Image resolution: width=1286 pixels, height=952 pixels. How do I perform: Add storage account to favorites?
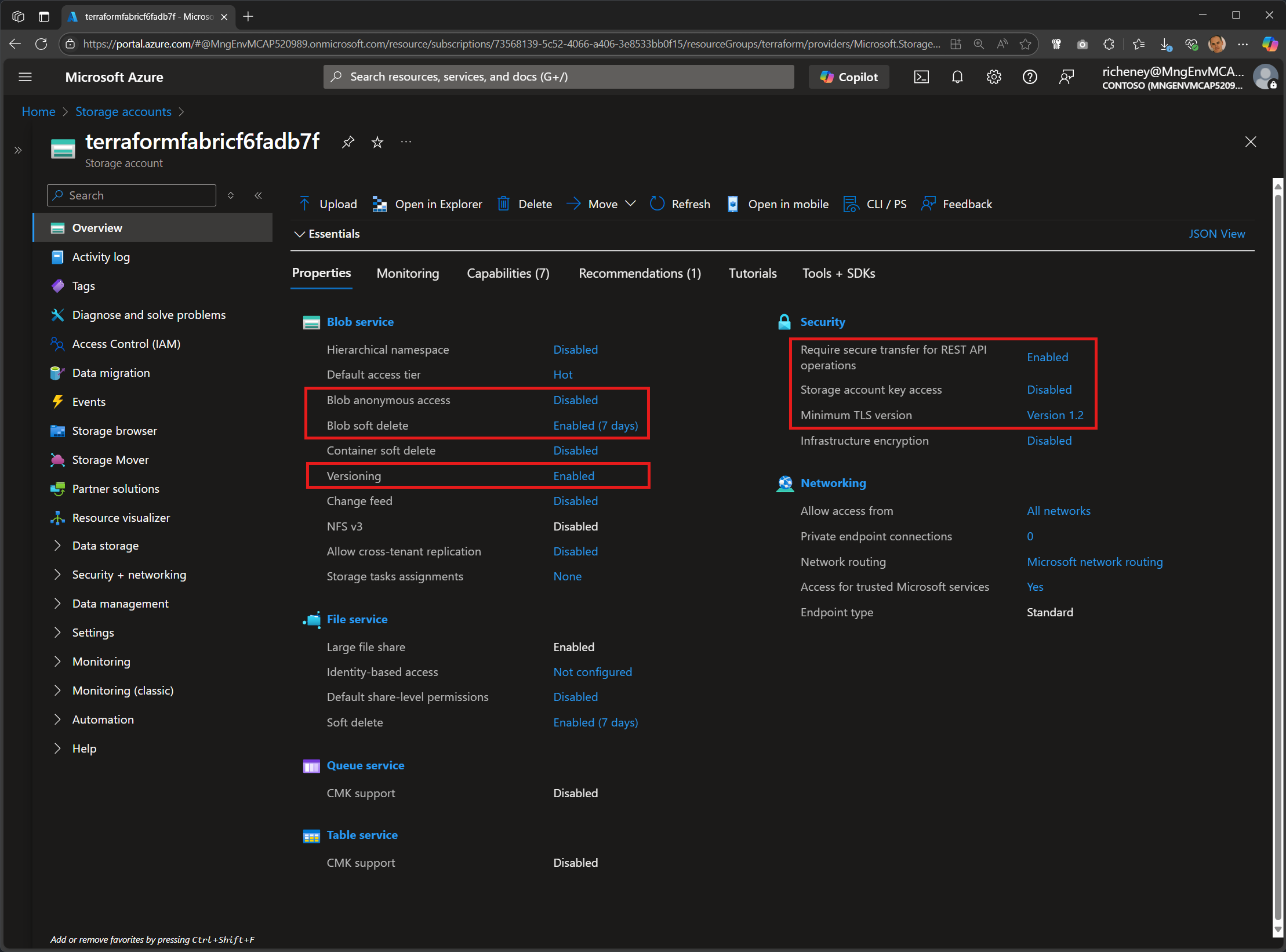click(x=377, y=141)
